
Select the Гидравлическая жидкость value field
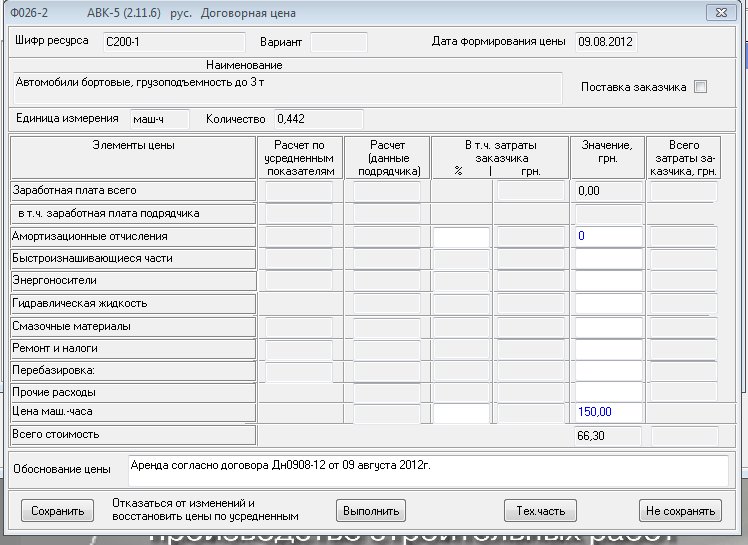pyautogui.click(x=608, y=304)
